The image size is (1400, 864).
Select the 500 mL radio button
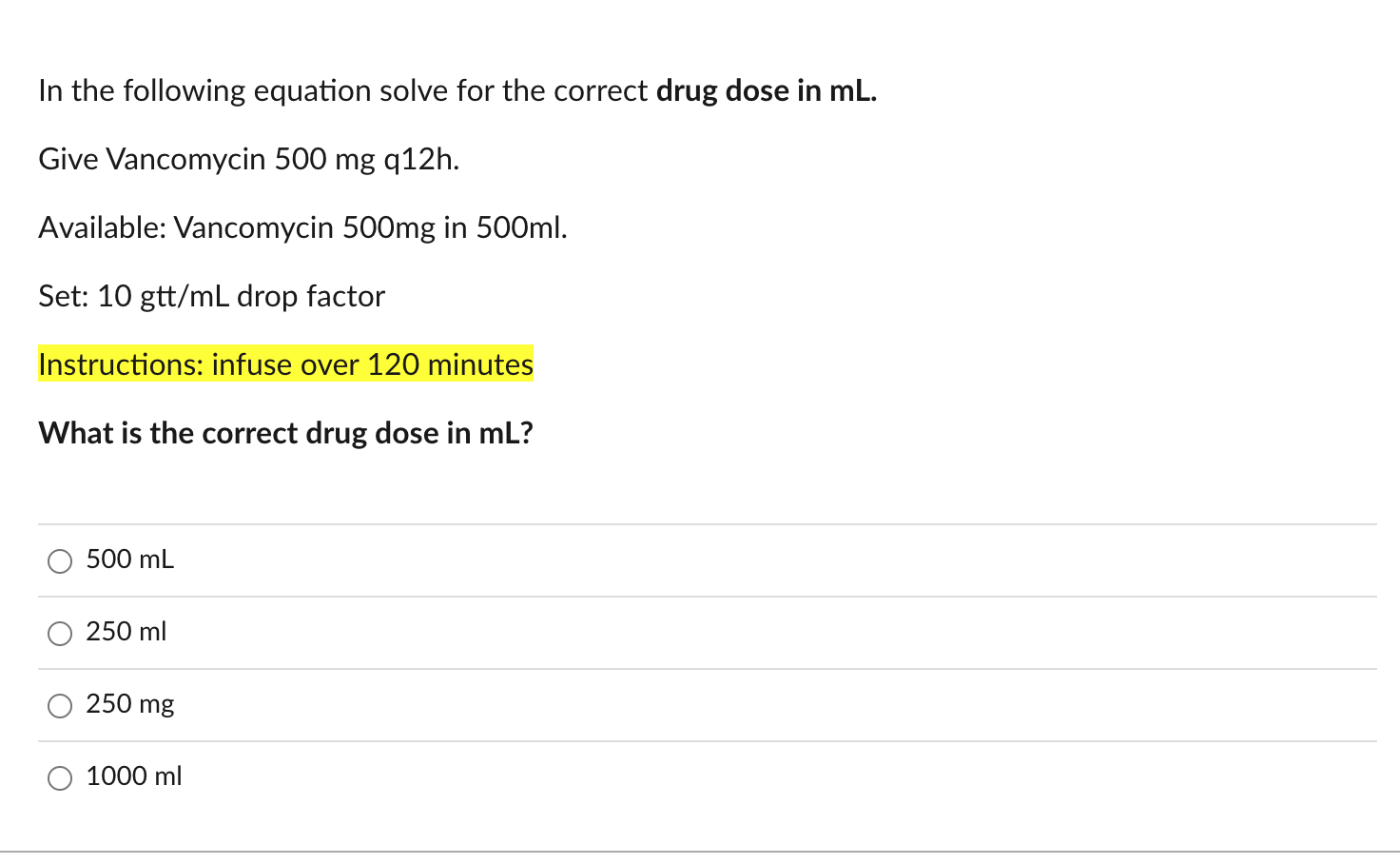[59, 561]
